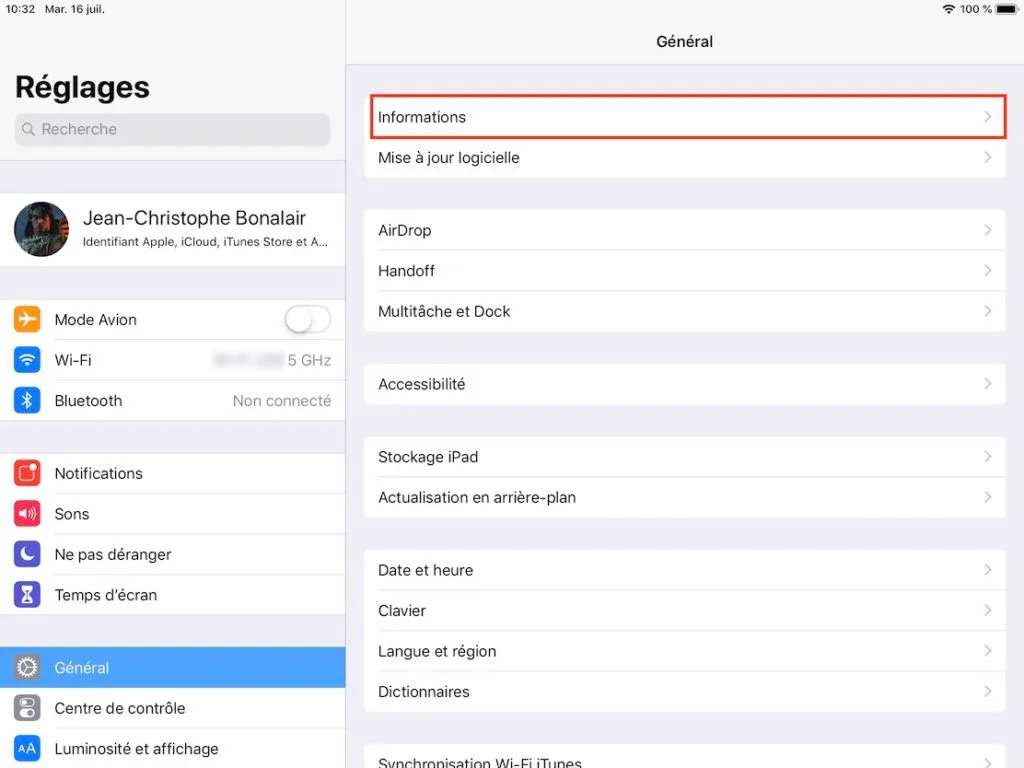Expand the Stockage iPad entry
The height and width of the screenshot is (768, 1024).
pyautogui.click(x=685, y=457)
